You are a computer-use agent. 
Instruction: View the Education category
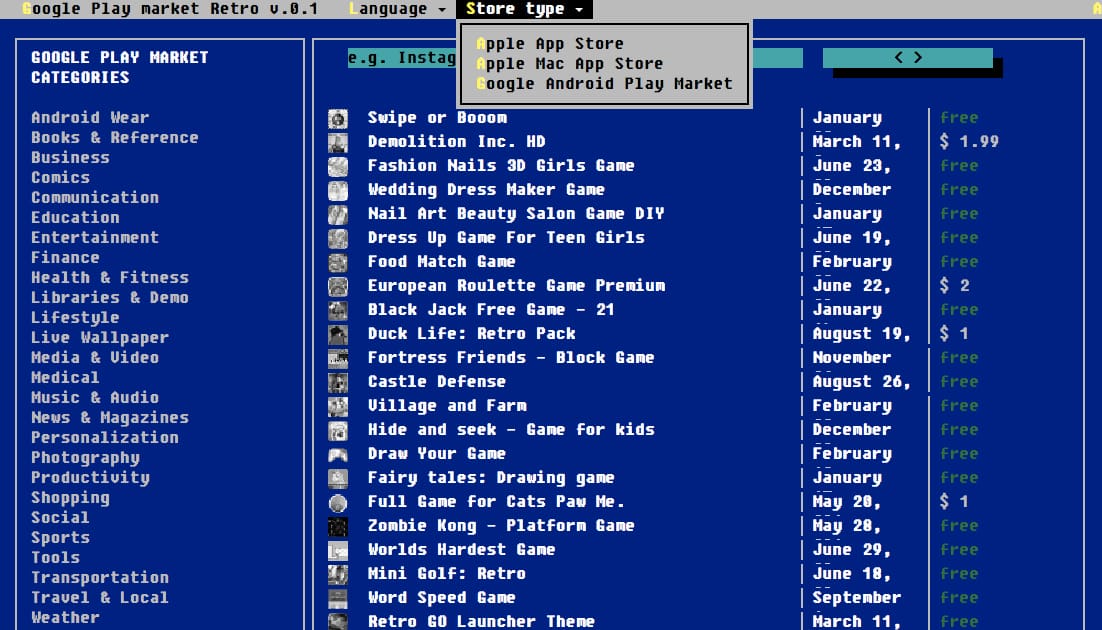[x=75, y=218]
